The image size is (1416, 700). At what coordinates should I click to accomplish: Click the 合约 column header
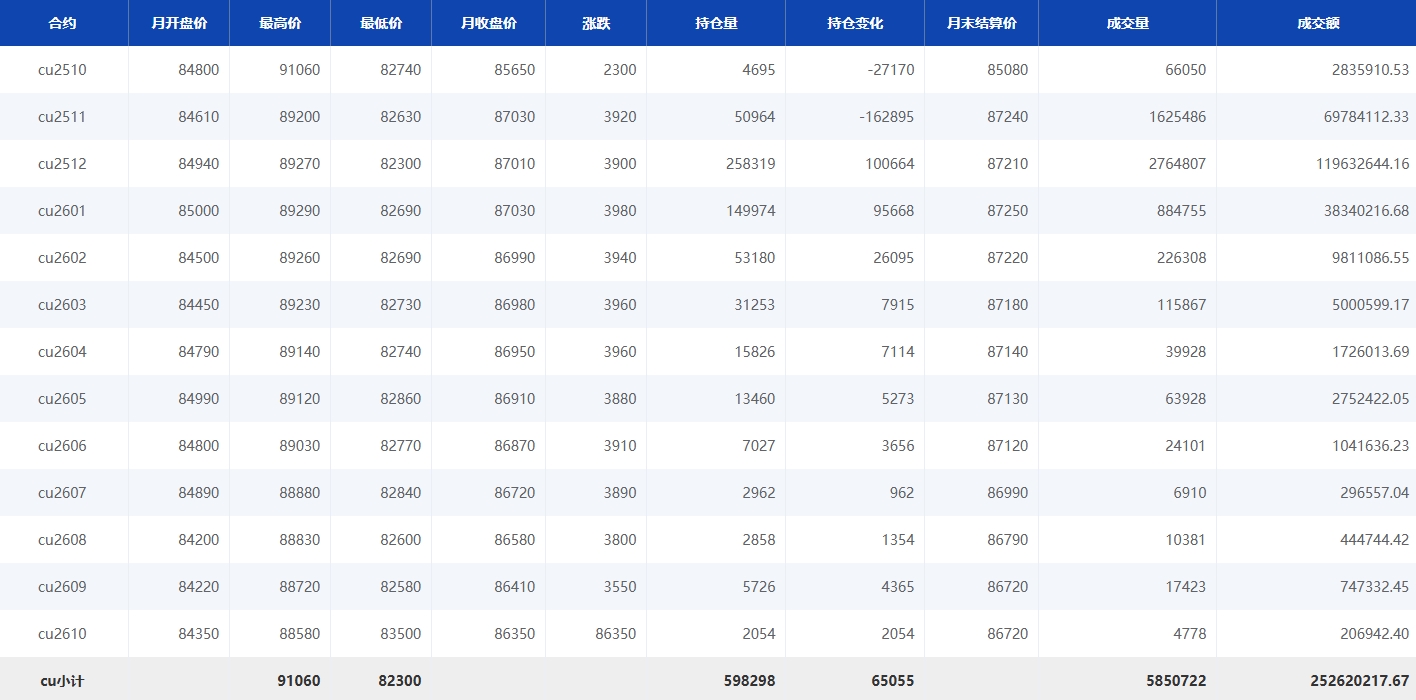(x=62, y=23)
